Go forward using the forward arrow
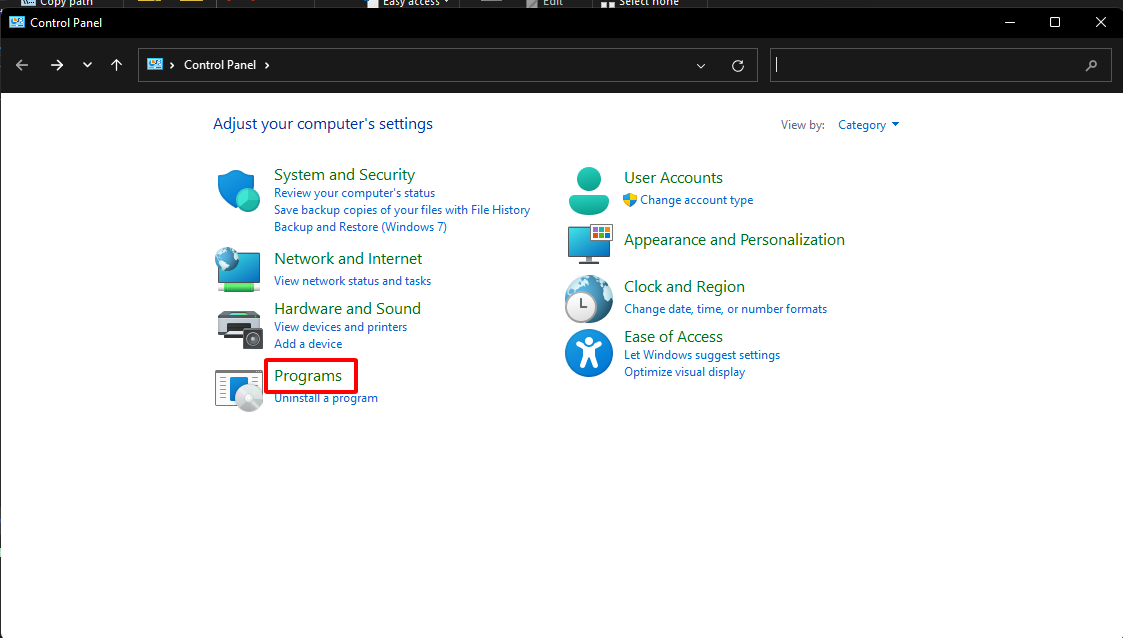Image resolution: width=1123 pixels, height=638 pixels. pyautogui.click(x=57, y=65)
